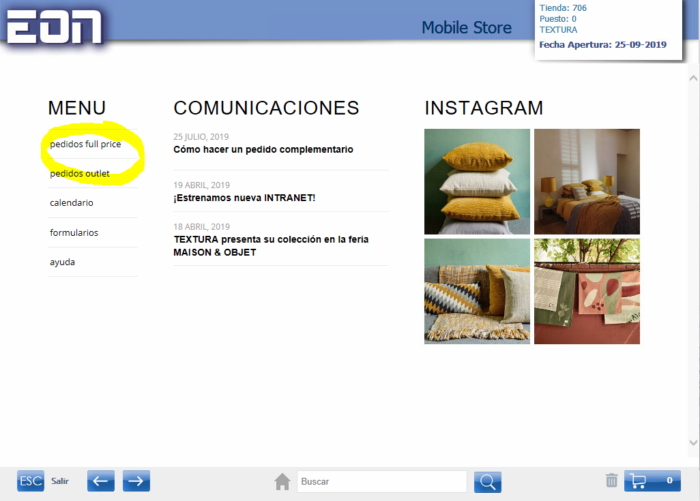Image resolution: width=700 pixels, height=501 pixels.
Task: Open pedidos outlet menu item
Action: (x=80, y=173)
